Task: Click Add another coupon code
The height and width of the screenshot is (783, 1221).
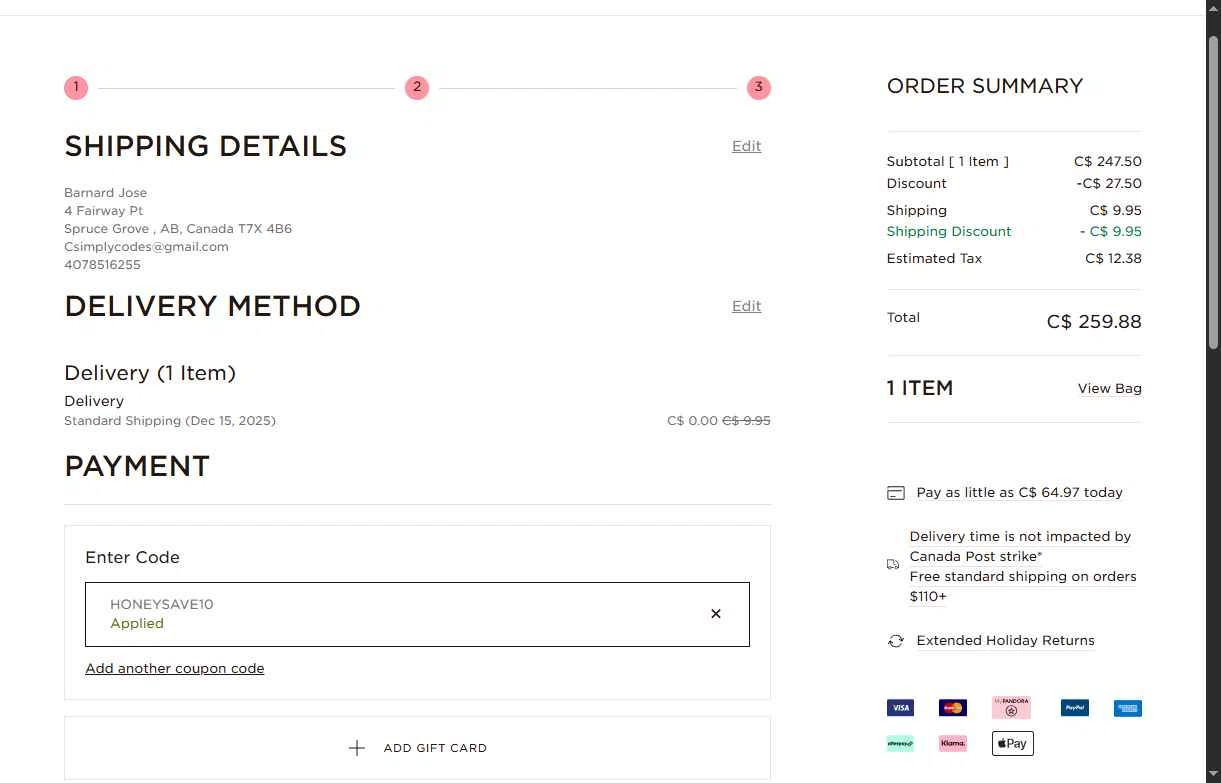Action: pos(175,668)
